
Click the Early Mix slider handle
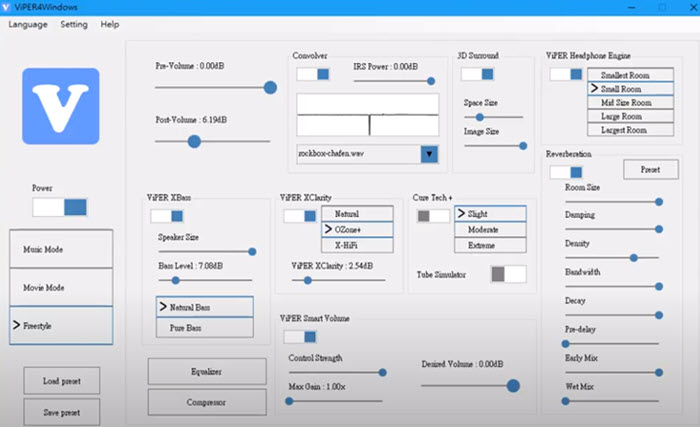[659, 372]
